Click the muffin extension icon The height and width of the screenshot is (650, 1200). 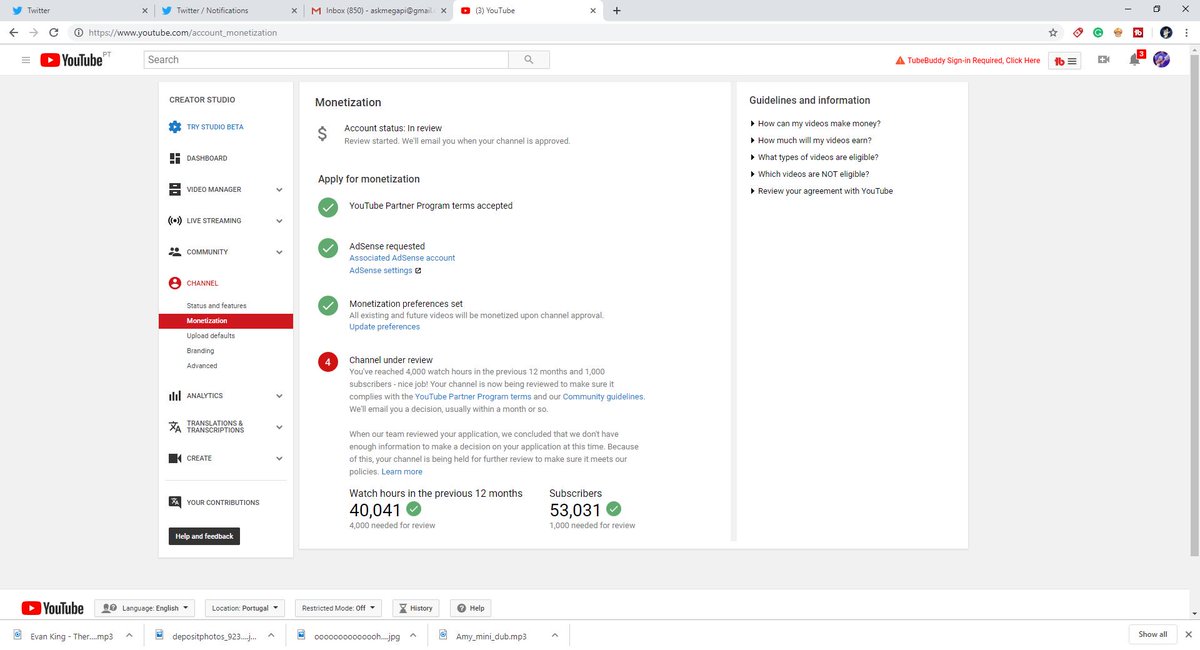[x=1117, y=32]
